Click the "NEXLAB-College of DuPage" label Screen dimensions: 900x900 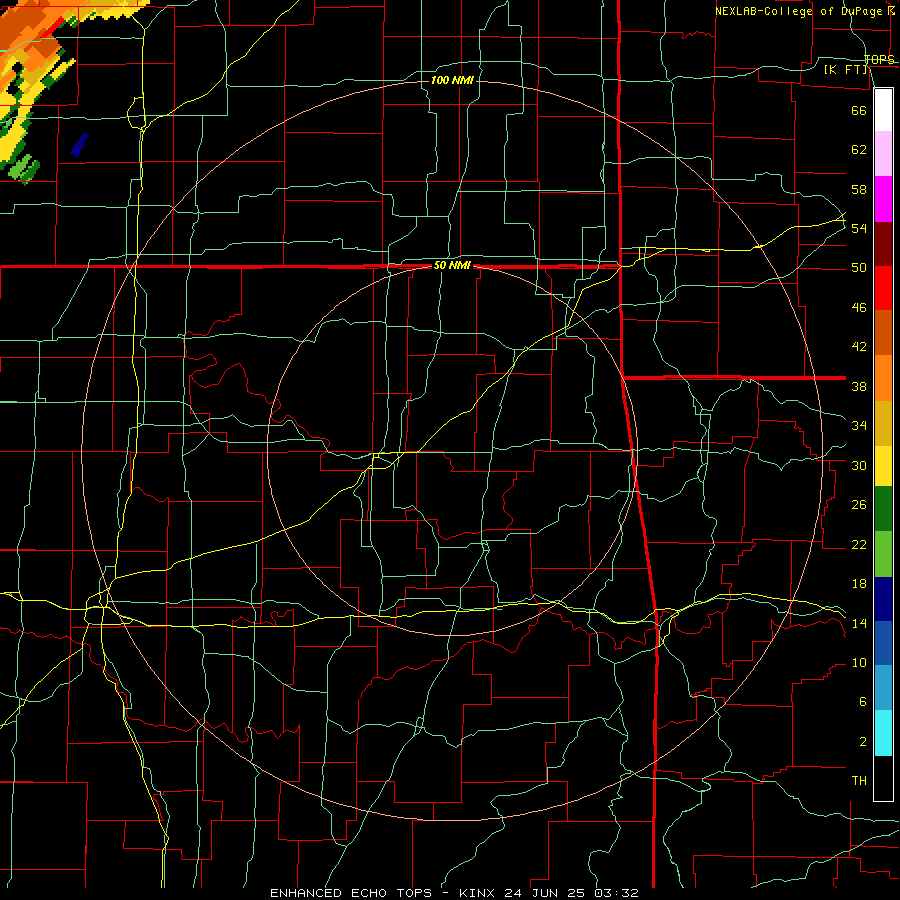800,11
